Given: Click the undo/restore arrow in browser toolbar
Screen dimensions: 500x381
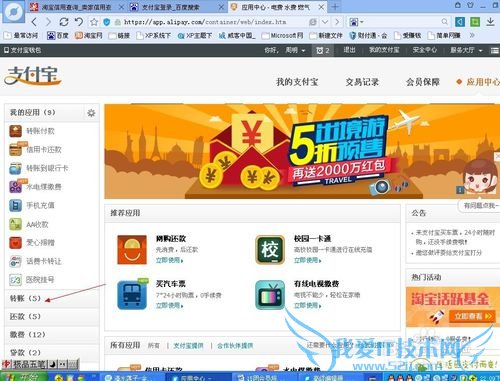Looking at the screenshot, I should click(x=79, y=22).
